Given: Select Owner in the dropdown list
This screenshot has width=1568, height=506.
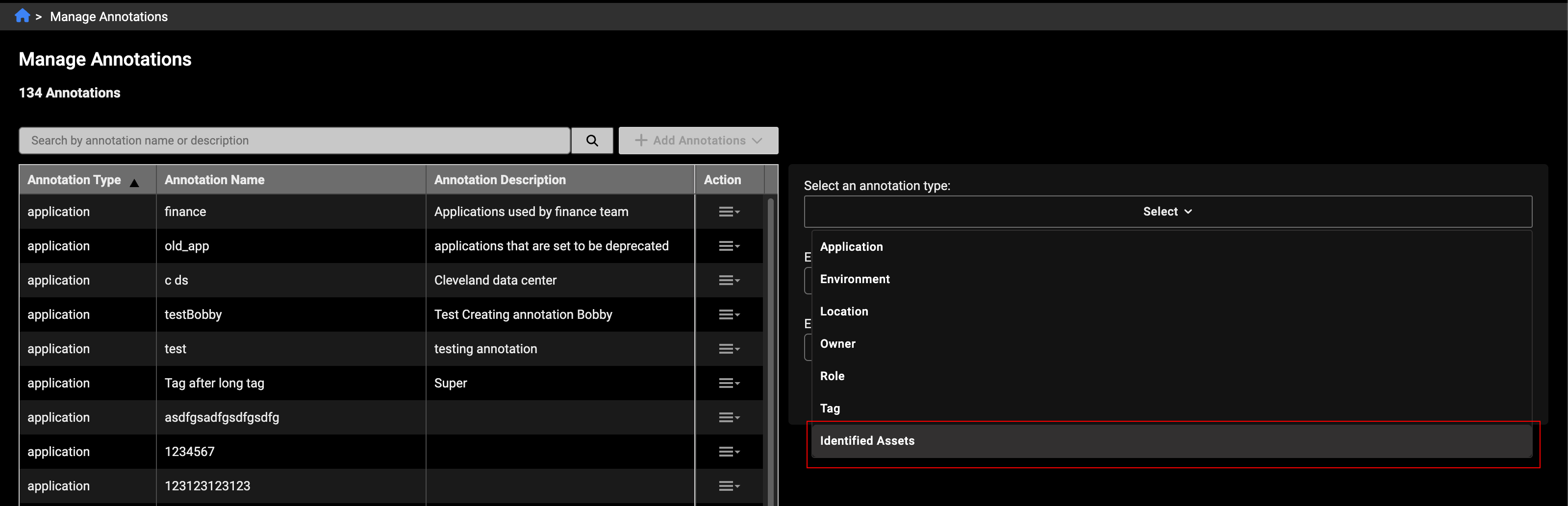Looking at the screenshot, I should pos(837,343).
